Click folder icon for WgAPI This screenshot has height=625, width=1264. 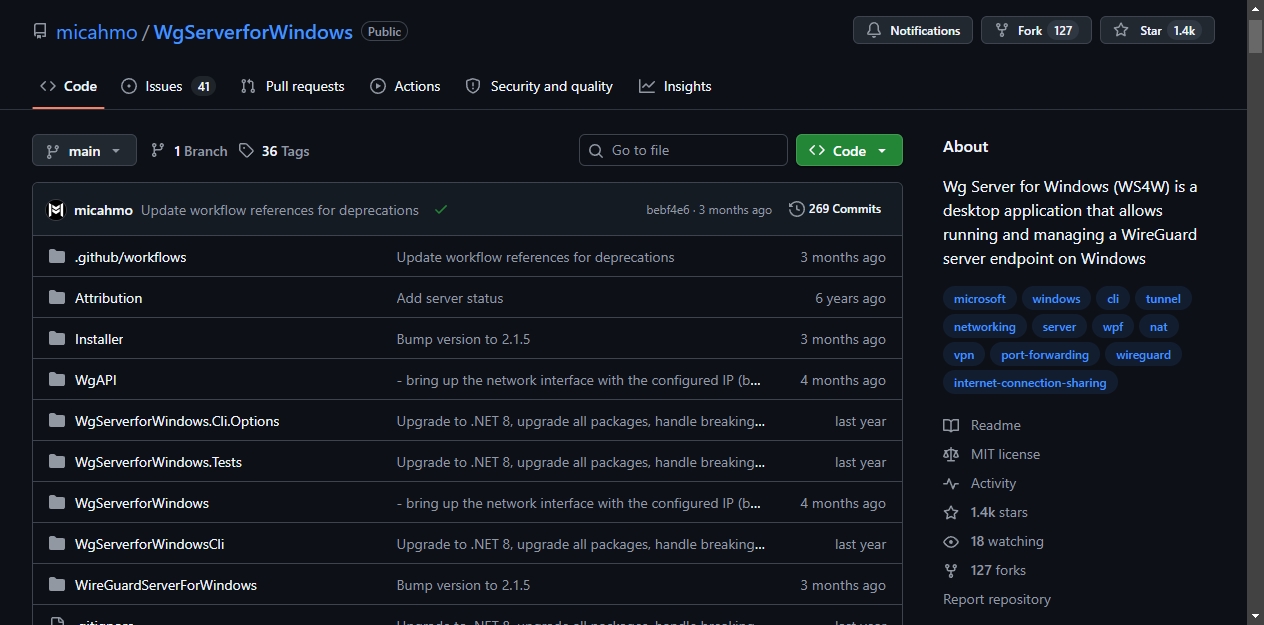56,380
